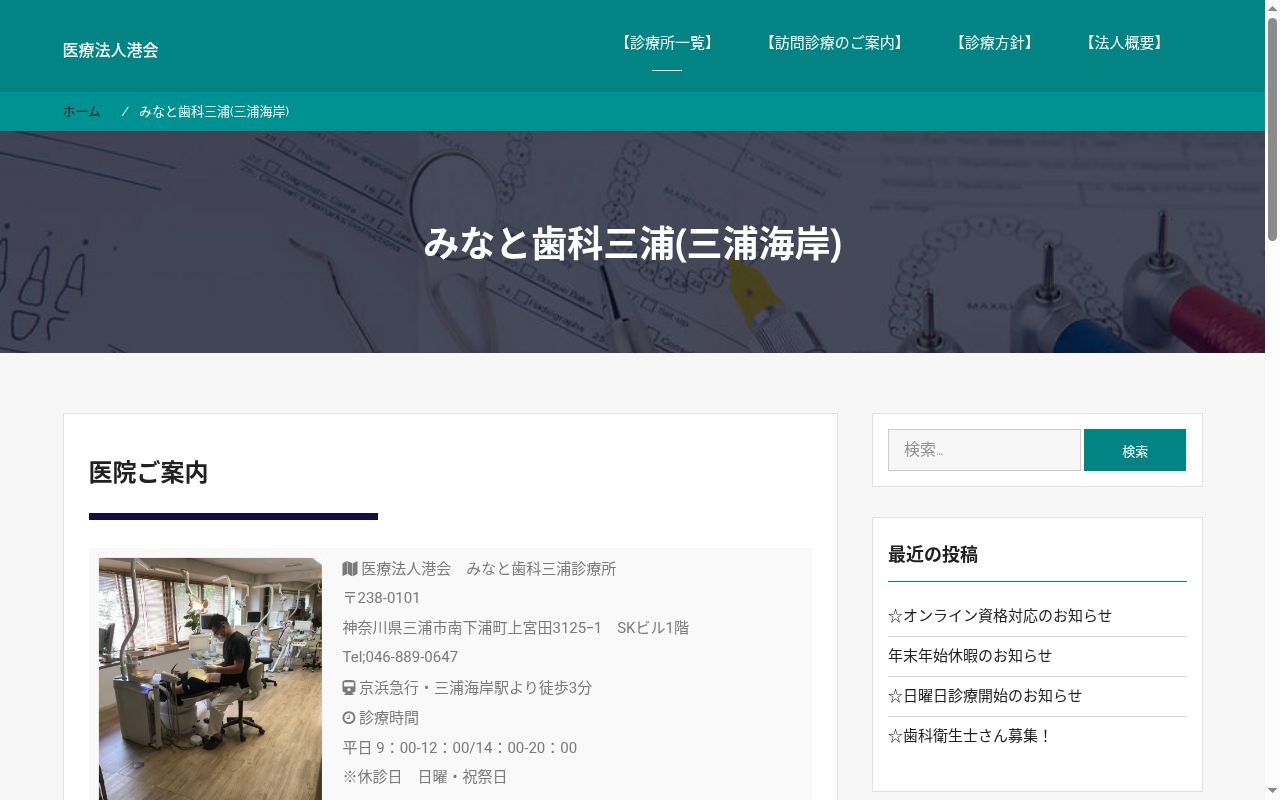Click the ホーム breadcrumb link

(82, 112)
